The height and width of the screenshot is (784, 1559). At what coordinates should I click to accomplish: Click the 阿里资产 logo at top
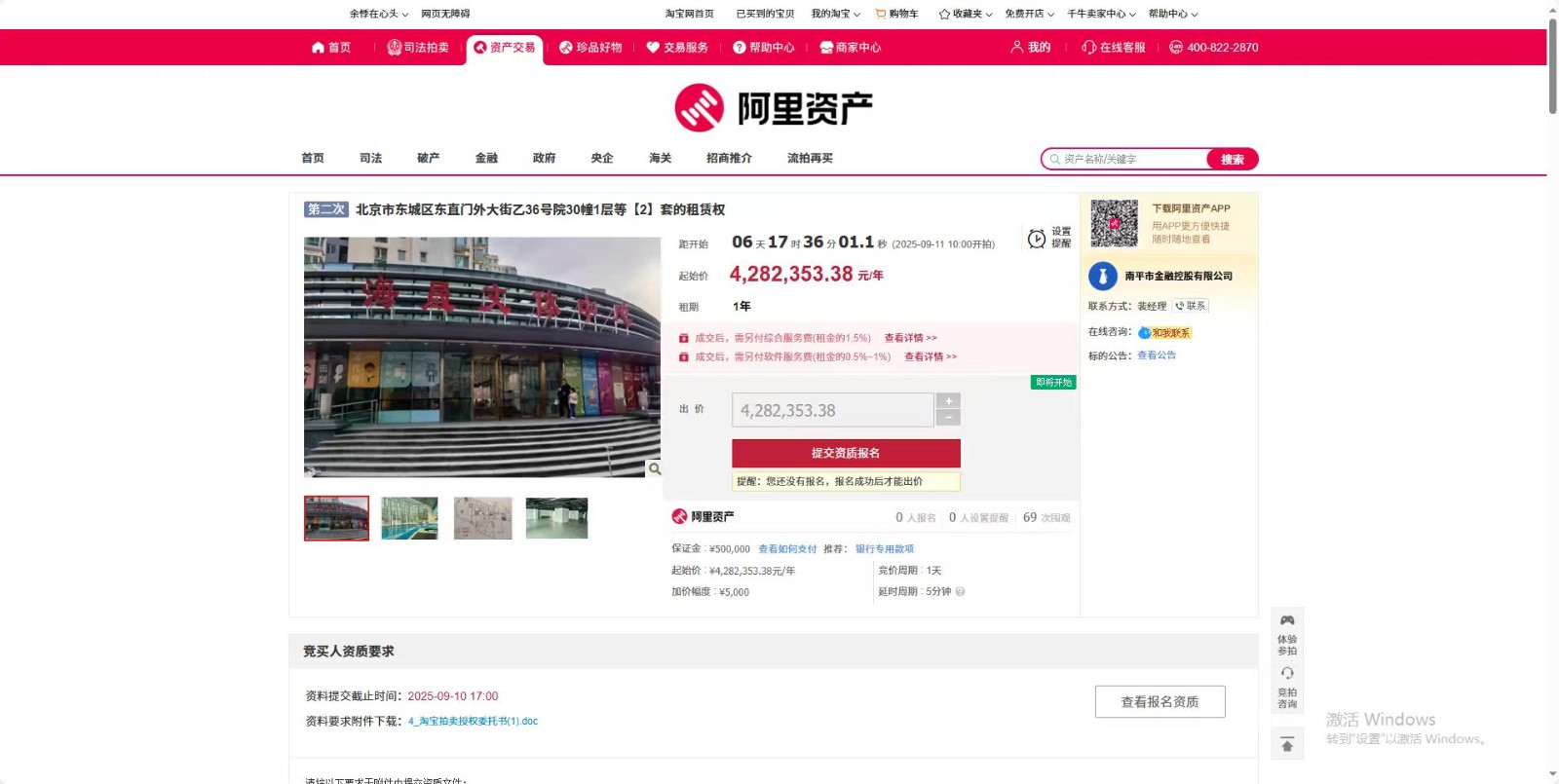click(774, 108)
